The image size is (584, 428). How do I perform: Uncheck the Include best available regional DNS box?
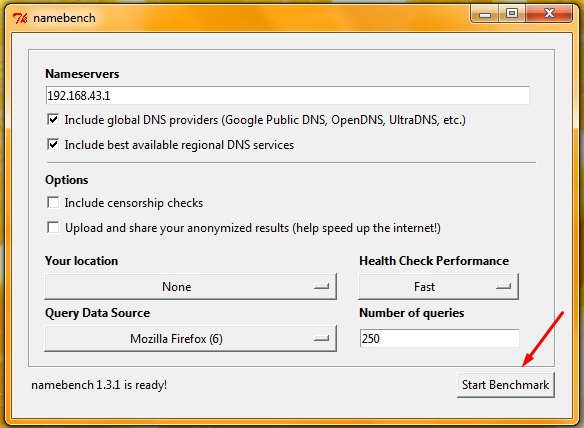(x=53, y=144)
